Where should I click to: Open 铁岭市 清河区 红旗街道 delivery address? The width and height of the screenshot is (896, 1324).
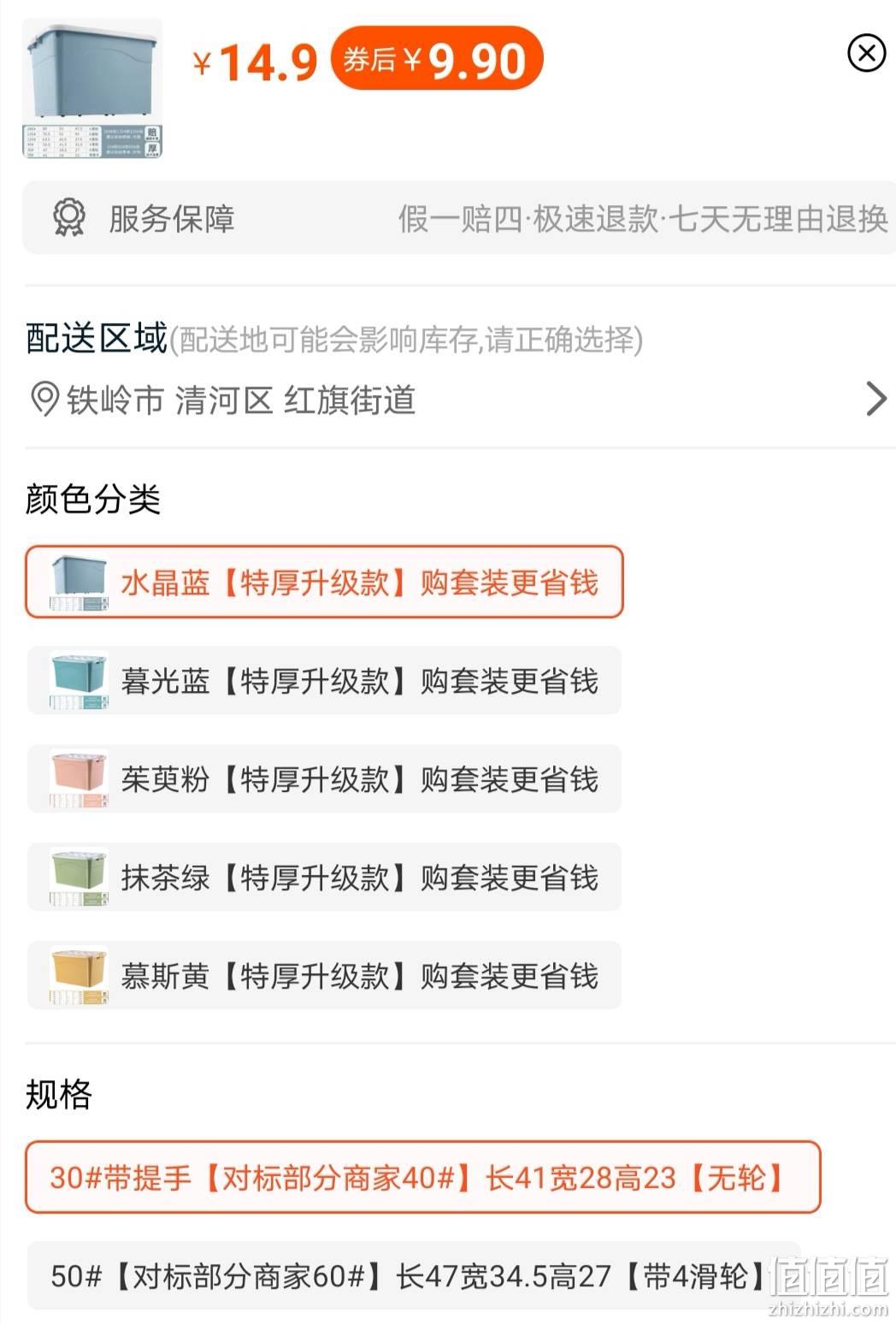459,399
